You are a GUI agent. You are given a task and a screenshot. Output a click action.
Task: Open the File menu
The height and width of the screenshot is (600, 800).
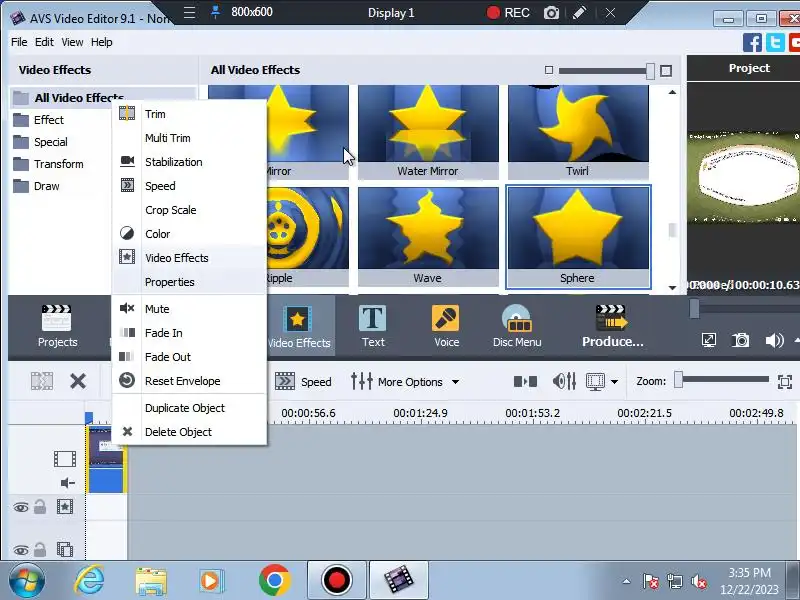tap(19, 42)
